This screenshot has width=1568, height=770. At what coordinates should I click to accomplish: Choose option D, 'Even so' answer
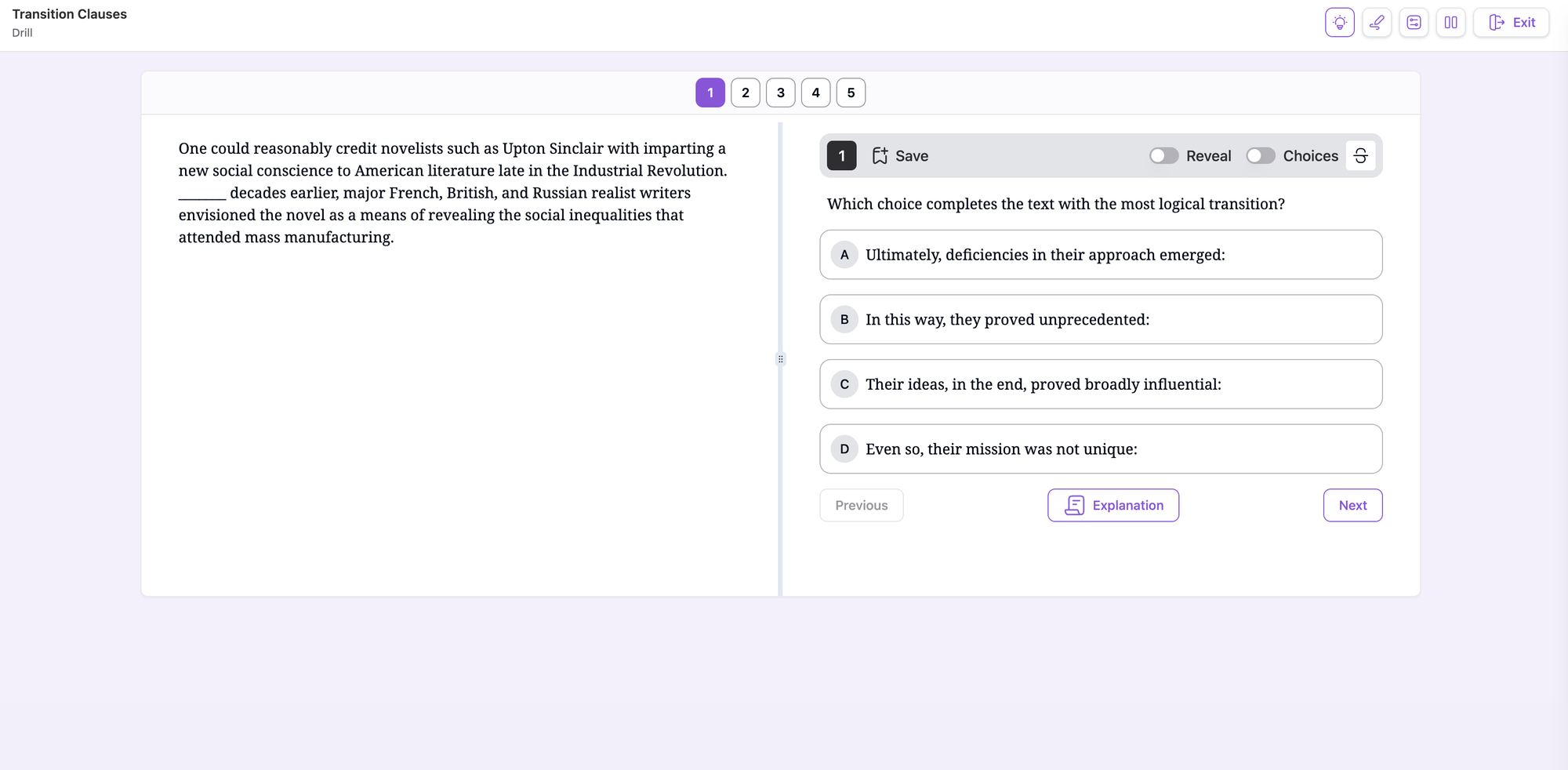1101,449
